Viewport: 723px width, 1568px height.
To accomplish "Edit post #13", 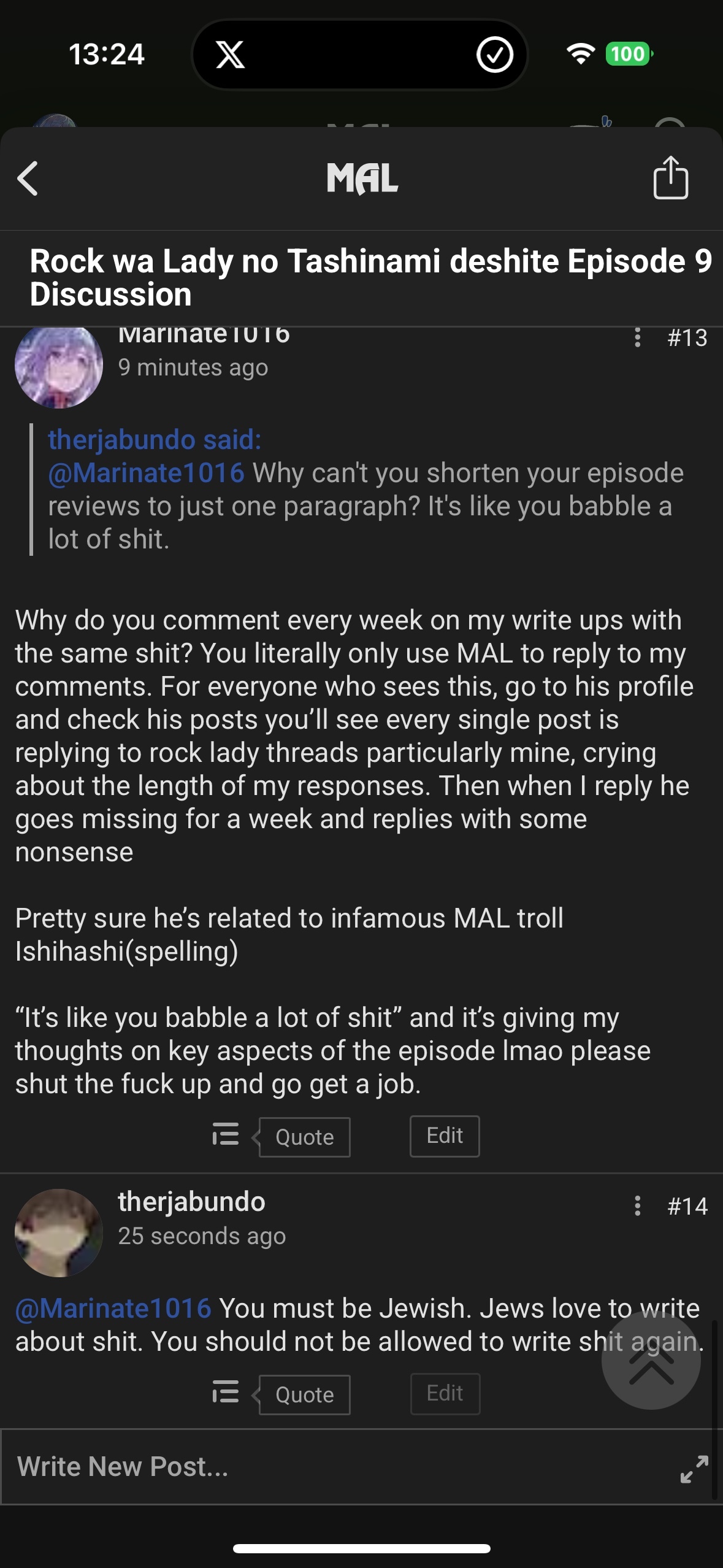I will pyautogui.click(x=445, y=1136).
